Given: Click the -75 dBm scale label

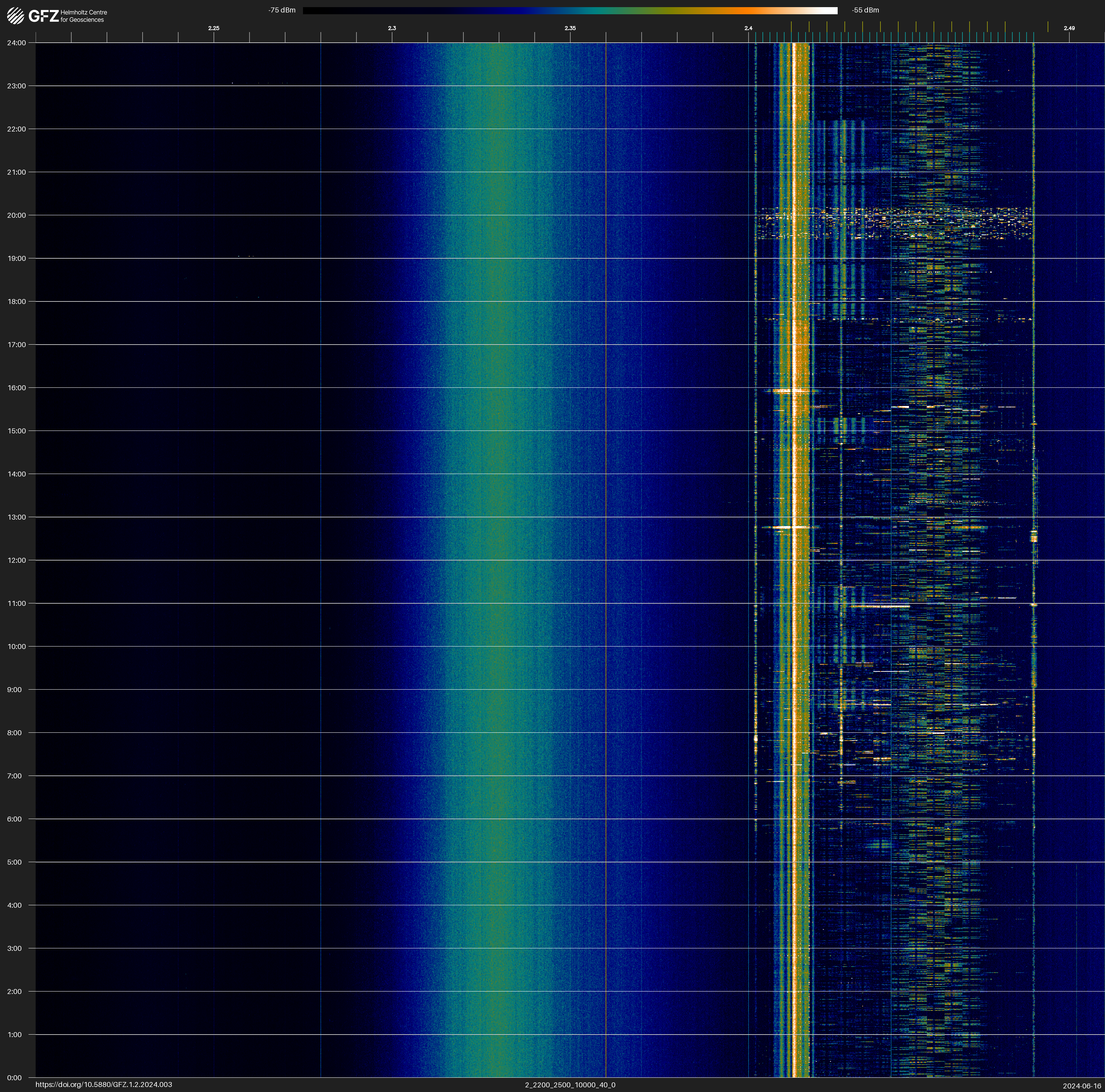Looking at the screenshot, I should [281, 10].
